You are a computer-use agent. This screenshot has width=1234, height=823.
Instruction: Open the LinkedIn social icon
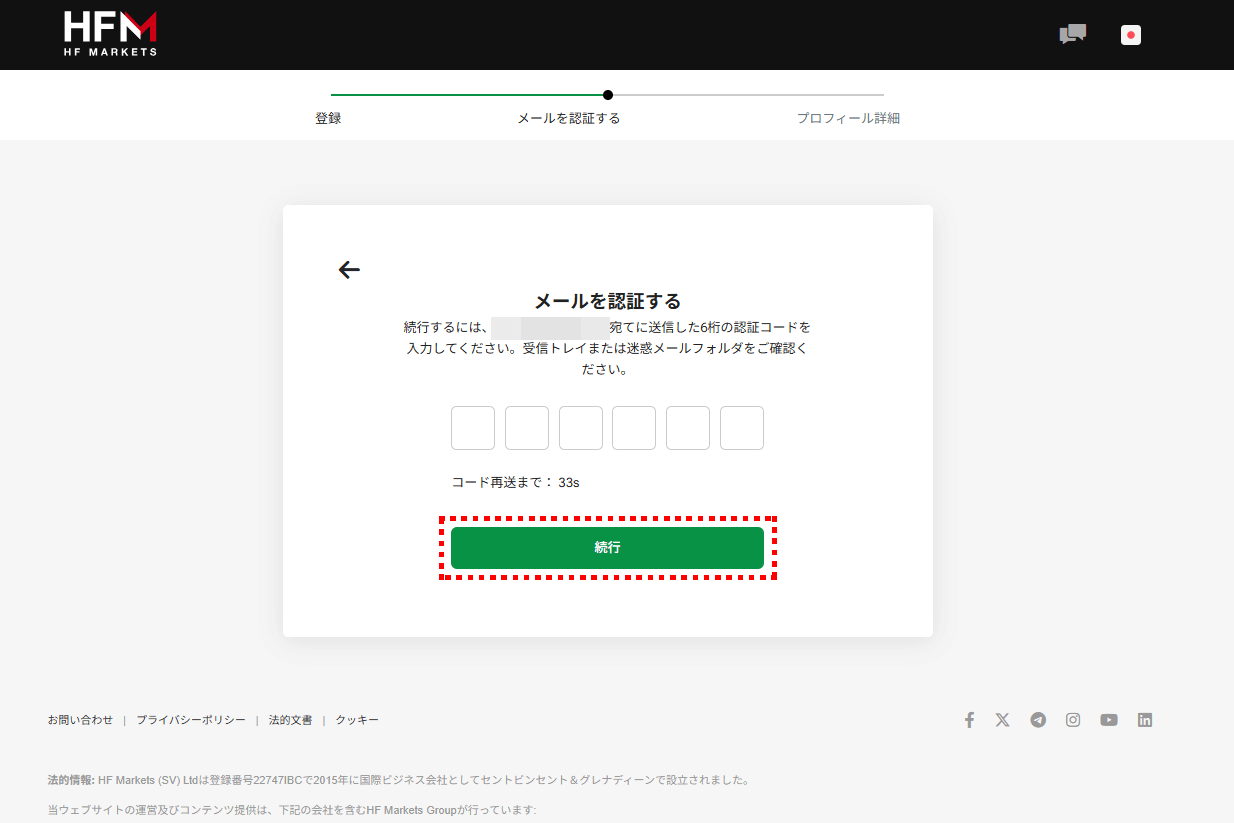pyautogui.click(x=1145, y=720)
